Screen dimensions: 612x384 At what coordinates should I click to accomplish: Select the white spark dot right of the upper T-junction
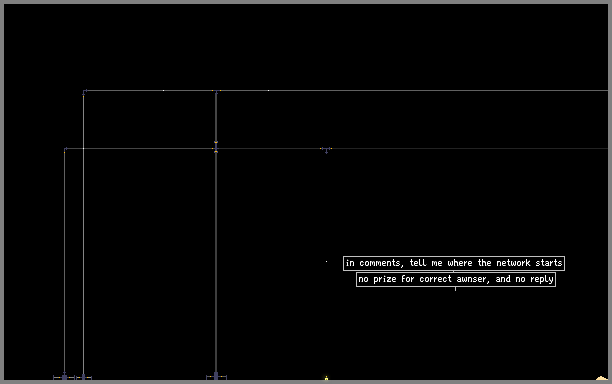pyautogui.click(x=268, y=91)
